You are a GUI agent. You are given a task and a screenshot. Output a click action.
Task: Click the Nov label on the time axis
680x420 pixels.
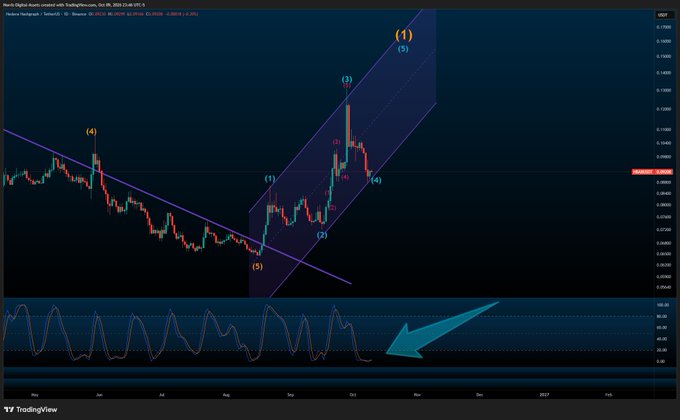[417, 395]
